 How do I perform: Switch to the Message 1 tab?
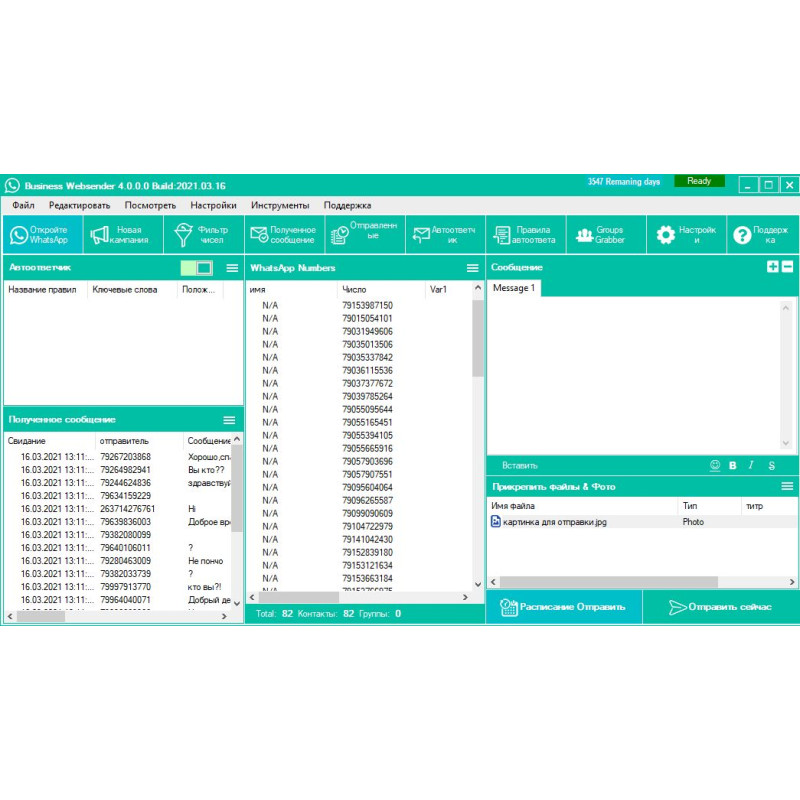(514, 288)
